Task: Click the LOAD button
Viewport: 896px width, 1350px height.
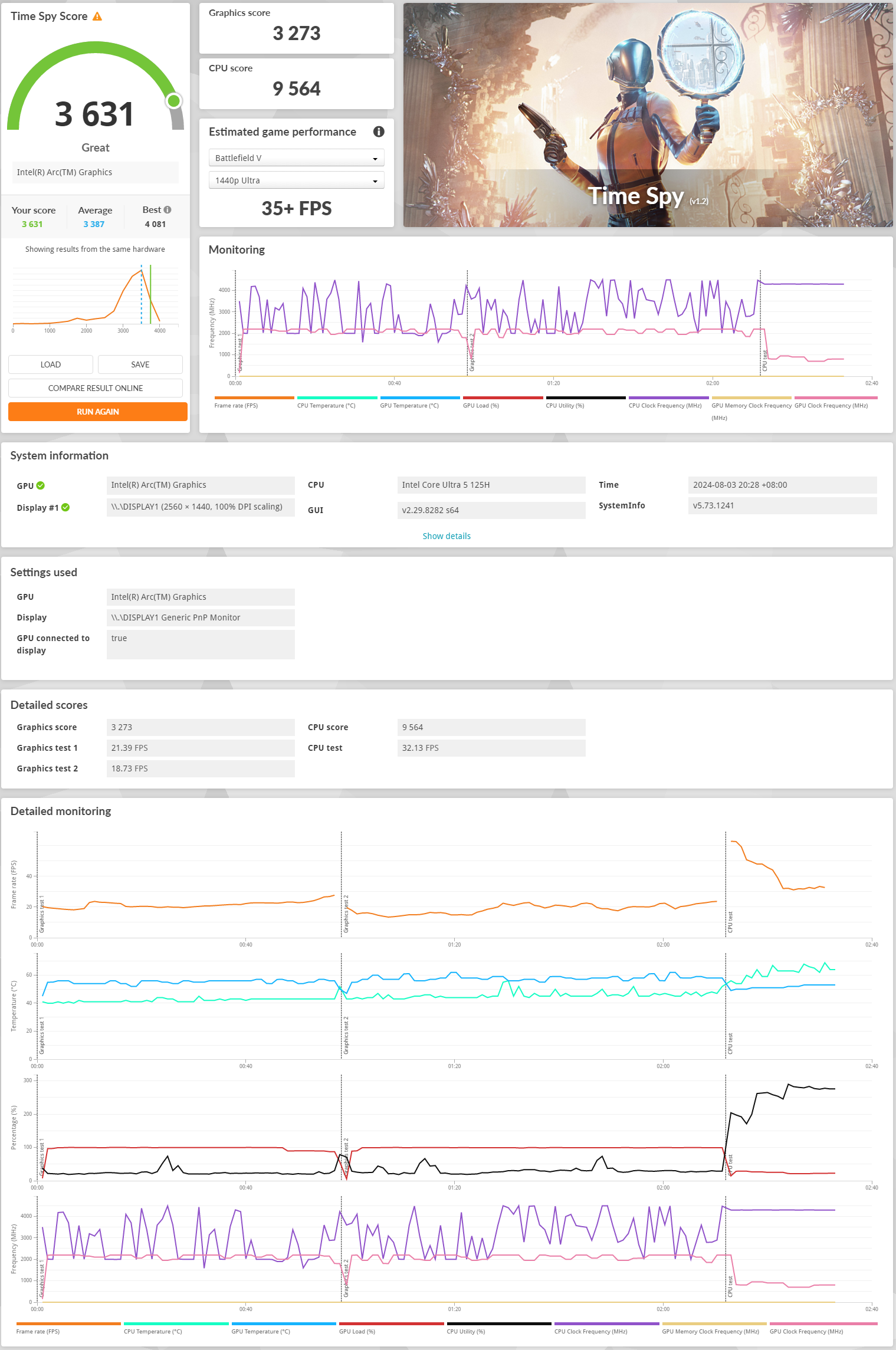Action: (51, 364)
